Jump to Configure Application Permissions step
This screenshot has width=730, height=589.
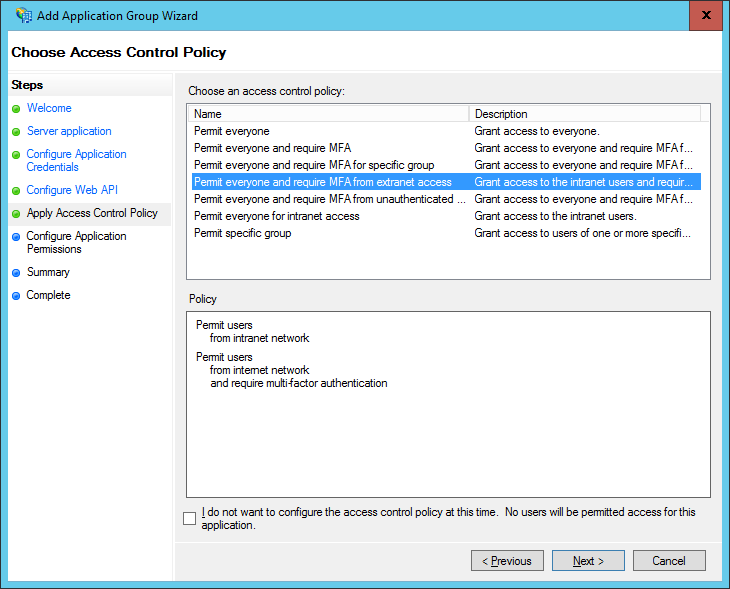(x=76, y=242)
